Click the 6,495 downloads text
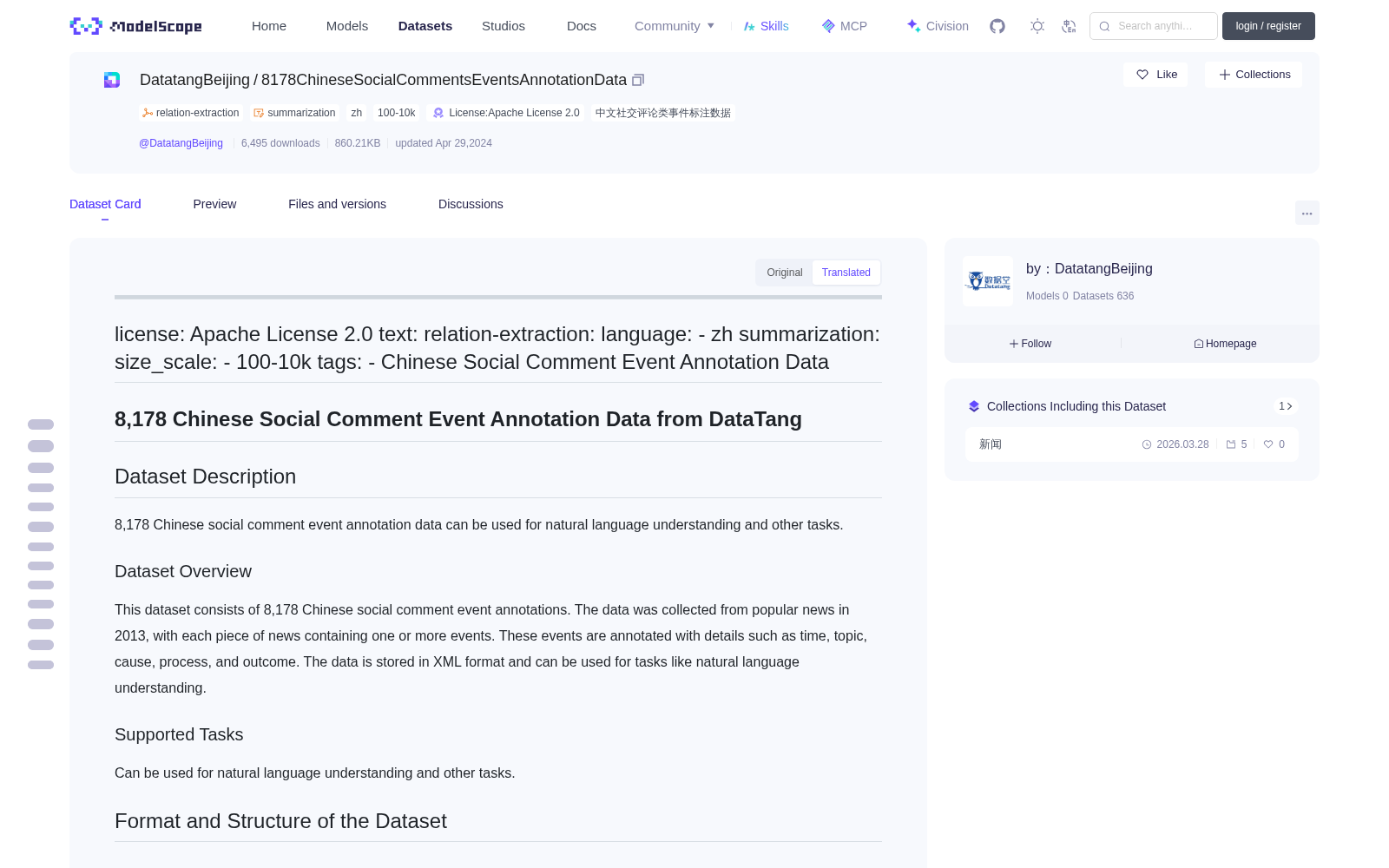Viewport: 1389px width, 868px height. click(x=280, y=143)
